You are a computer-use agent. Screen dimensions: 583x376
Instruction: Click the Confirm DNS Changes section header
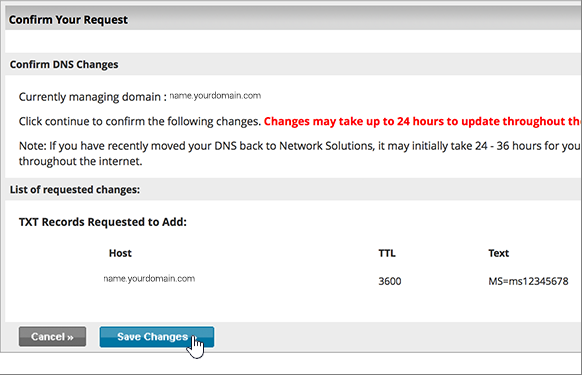pyautogui.click(x=64, y=64)
